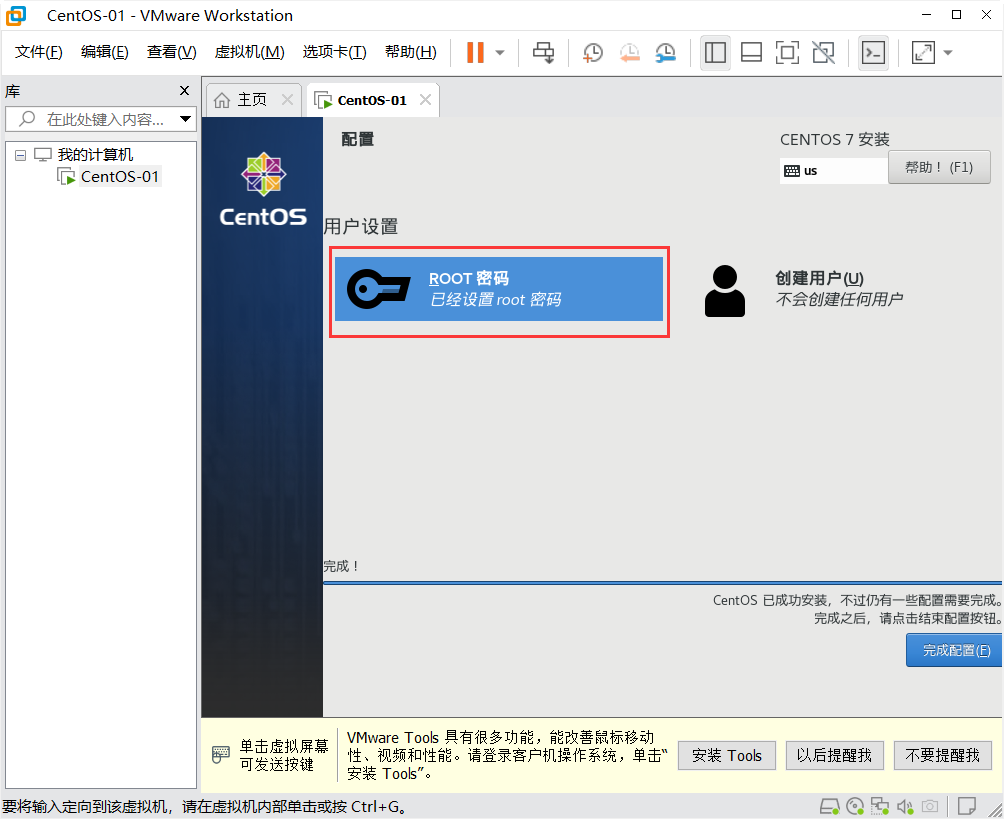Click the hard disk status icon
This screenshot has width=1004, height=819.
pos(829,806)
